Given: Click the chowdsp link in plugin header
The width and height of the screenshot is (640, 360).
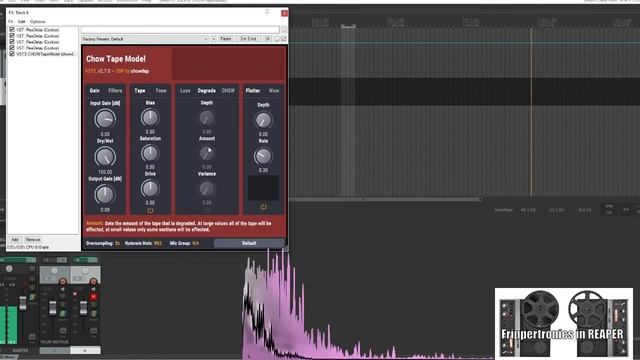Looking at the screenshot, I should pyautogui.click(x=140, y=71).
